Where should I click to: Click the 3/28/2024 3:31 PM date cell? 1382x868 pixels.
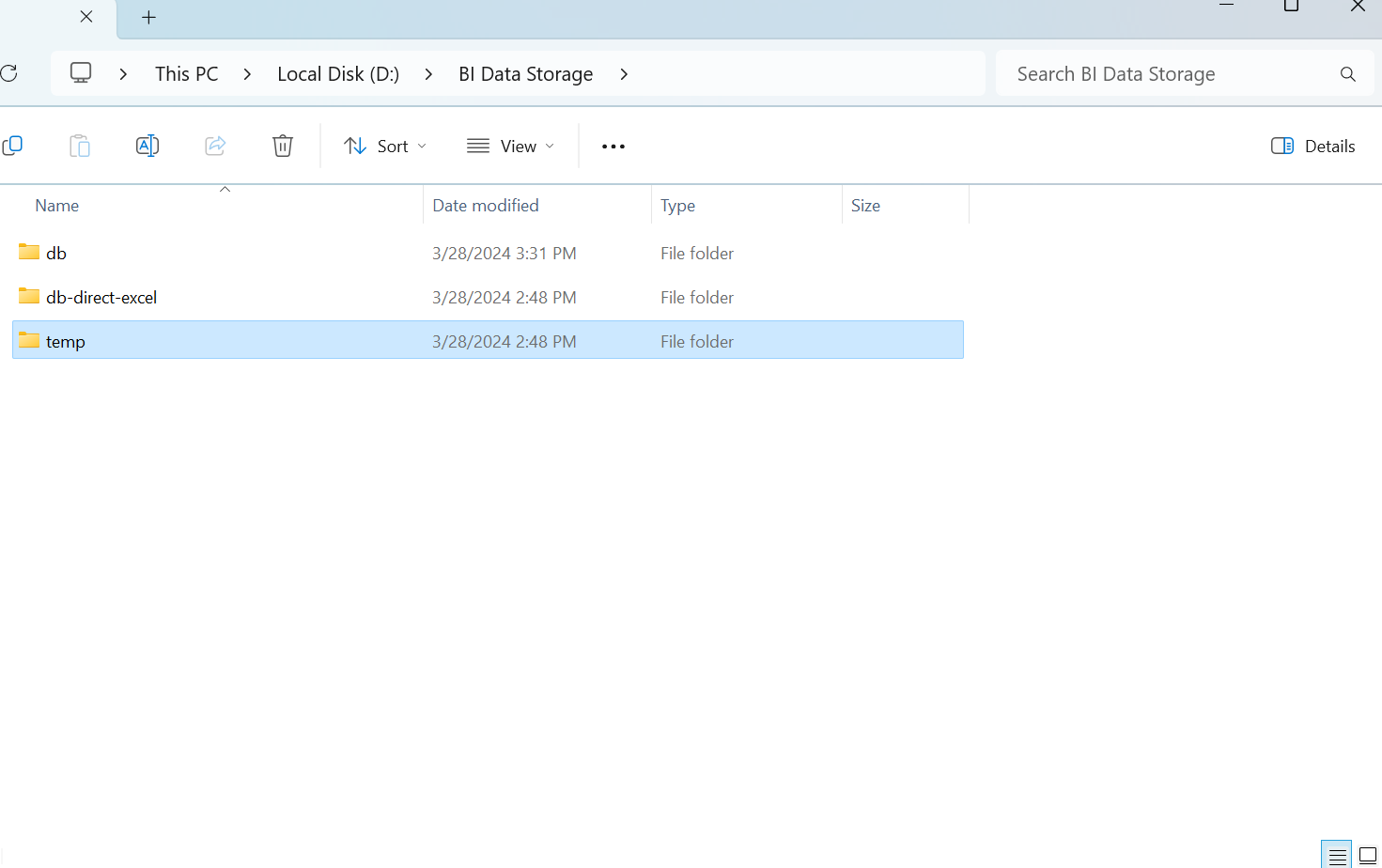(505, 253)
